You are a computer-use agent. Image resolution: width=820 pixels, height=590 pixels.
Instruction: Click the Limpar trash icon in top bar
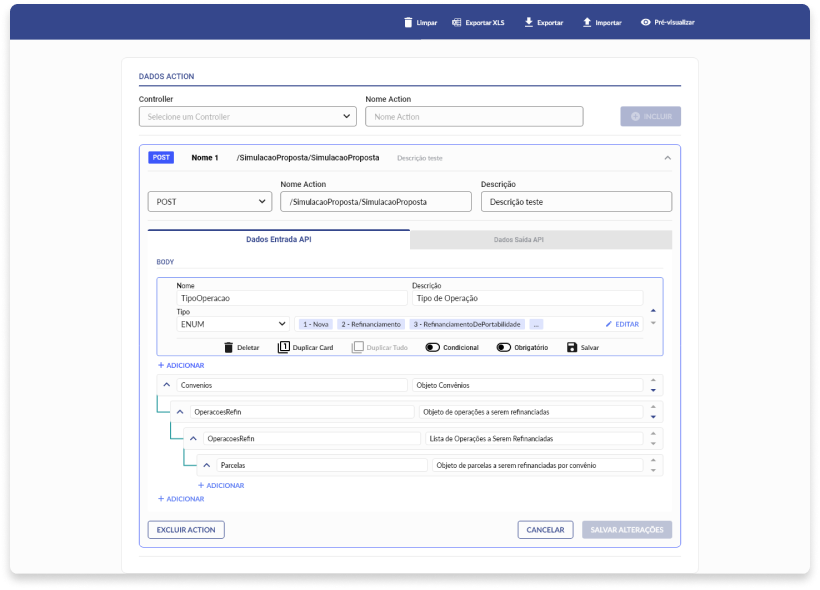(407, 22)
